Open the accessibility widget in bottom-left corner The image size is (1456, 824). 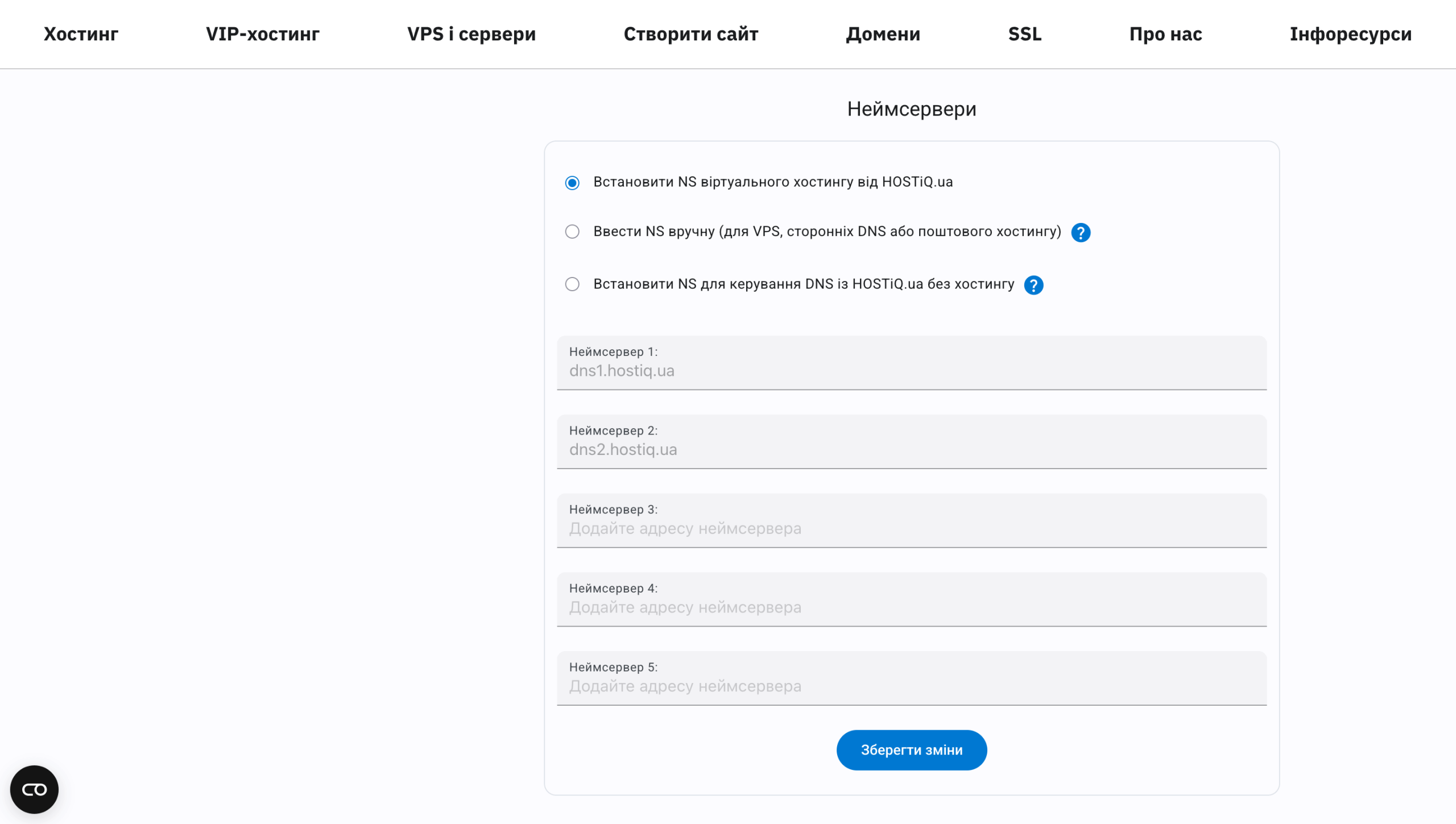click(34, 789)
